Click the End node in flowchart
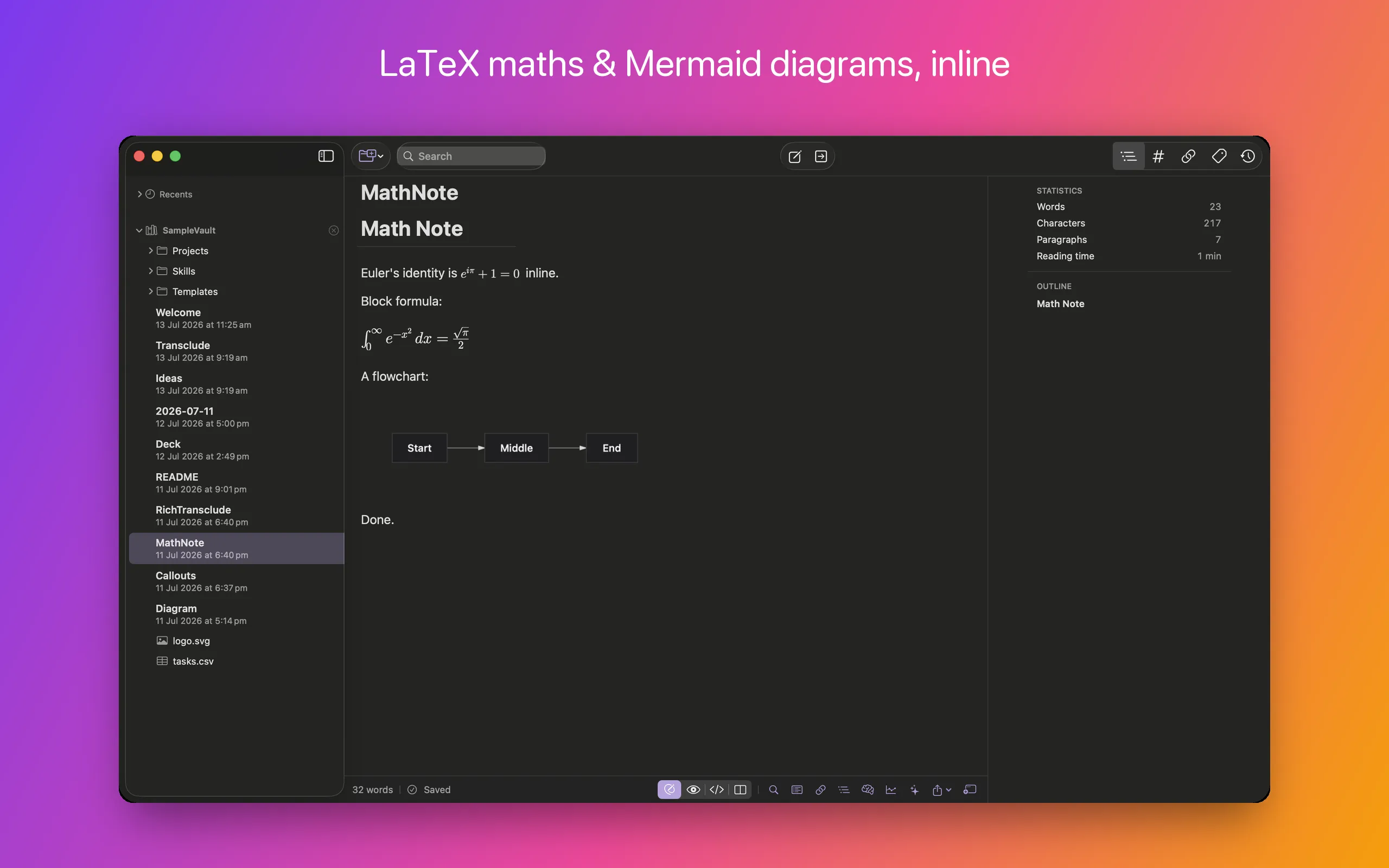Image resolution: width=1389 pixels, height=868 pixels. tap(612, 448)
